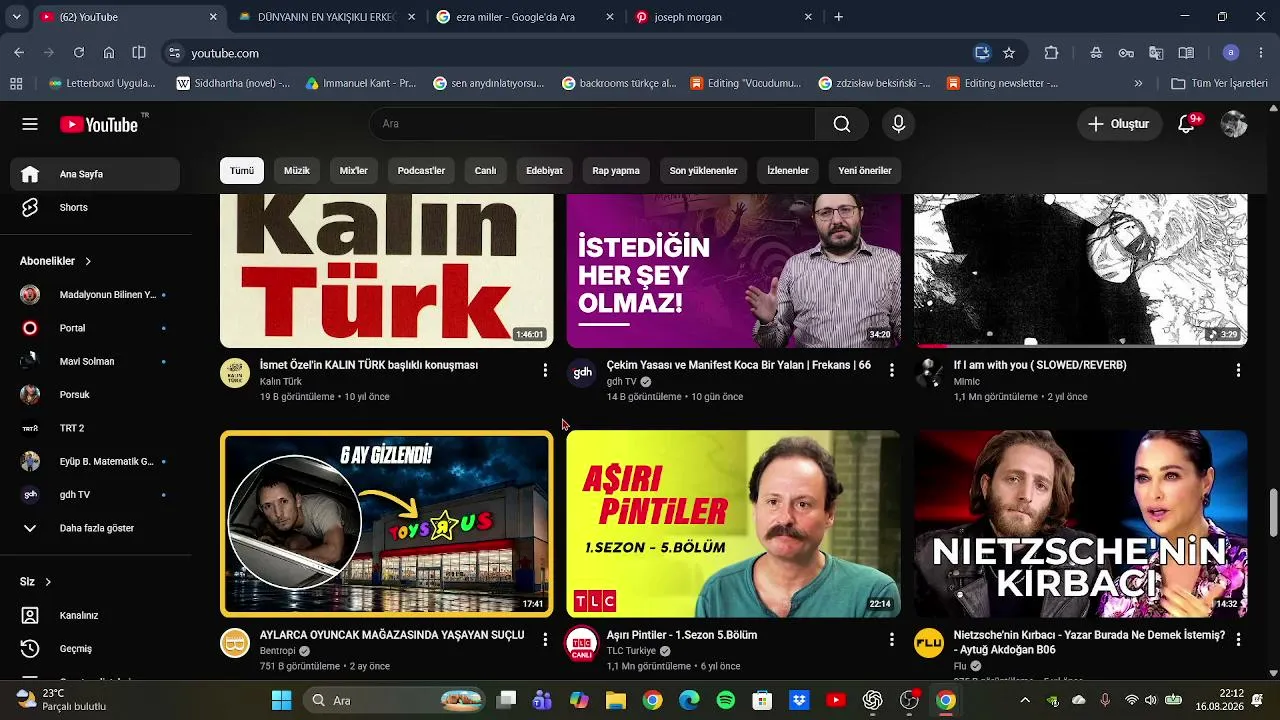1280x720 pixels.
Task: Open Spotify from the taskbar
Action: tap(726, 700)
